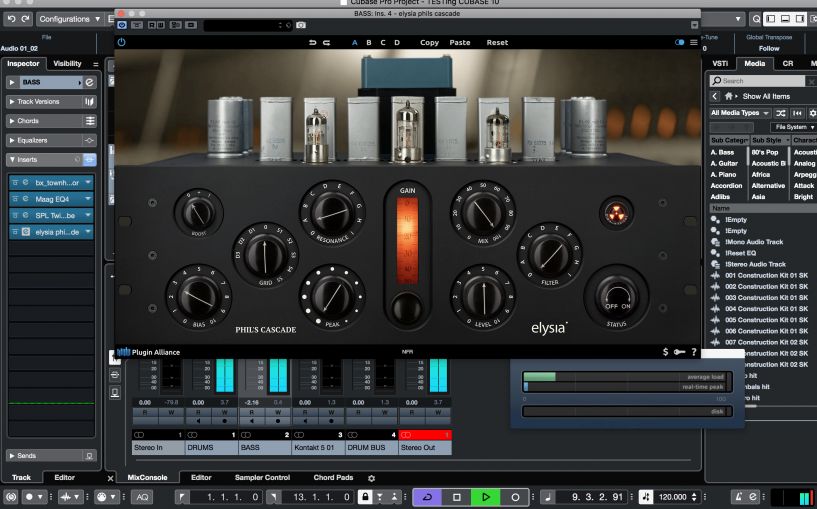
Task: Click the shuffle results icon
Action: pos(781,113)
